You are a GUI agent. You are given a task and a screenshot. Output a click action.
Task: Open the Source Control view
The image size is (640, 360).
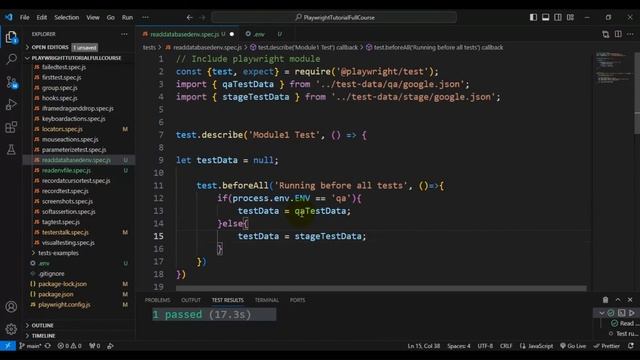pyautogui.click(x=11, y=82)
